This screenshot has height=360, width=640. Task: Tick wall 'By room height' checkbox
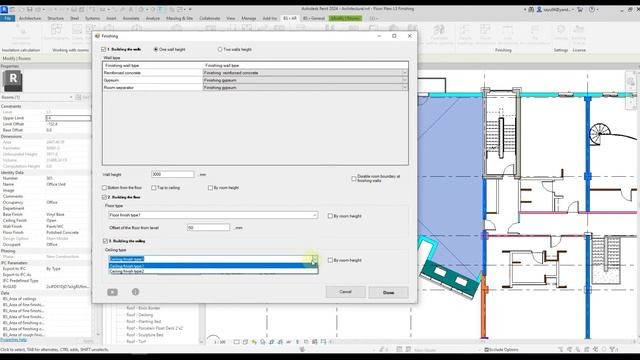[x=210, y=188]
